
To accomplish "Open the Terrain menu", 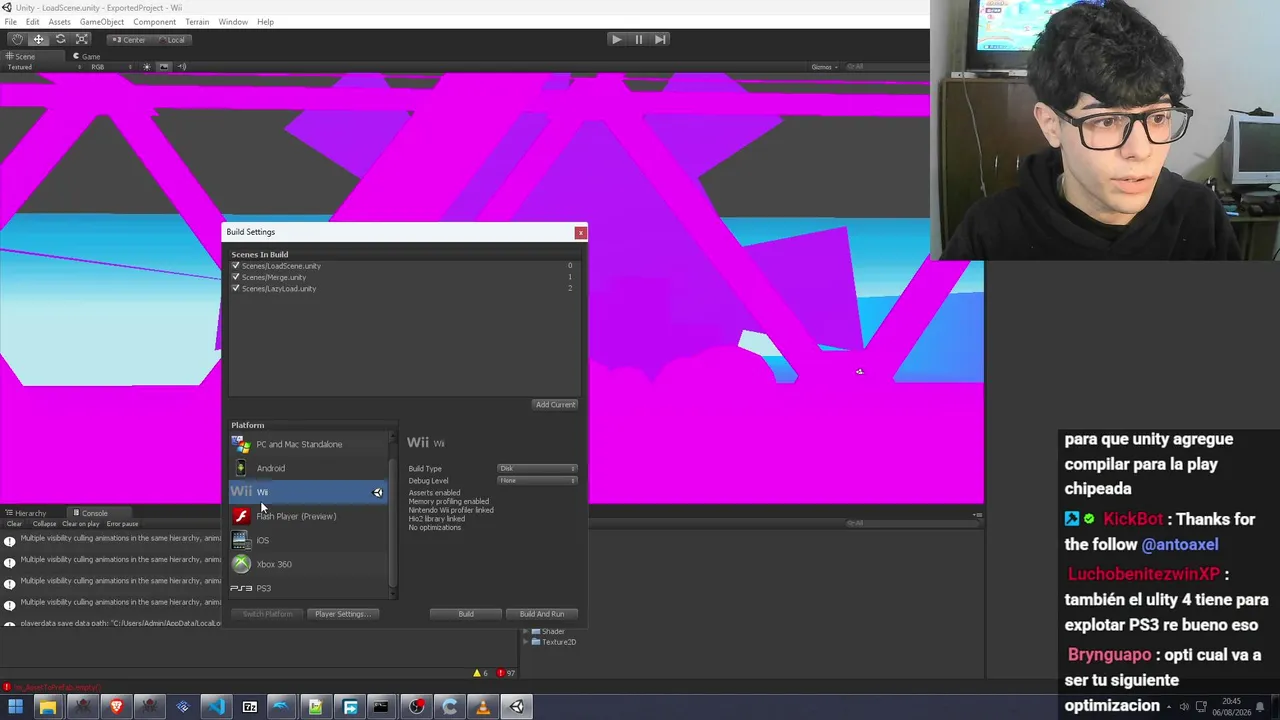I will 197,22.
